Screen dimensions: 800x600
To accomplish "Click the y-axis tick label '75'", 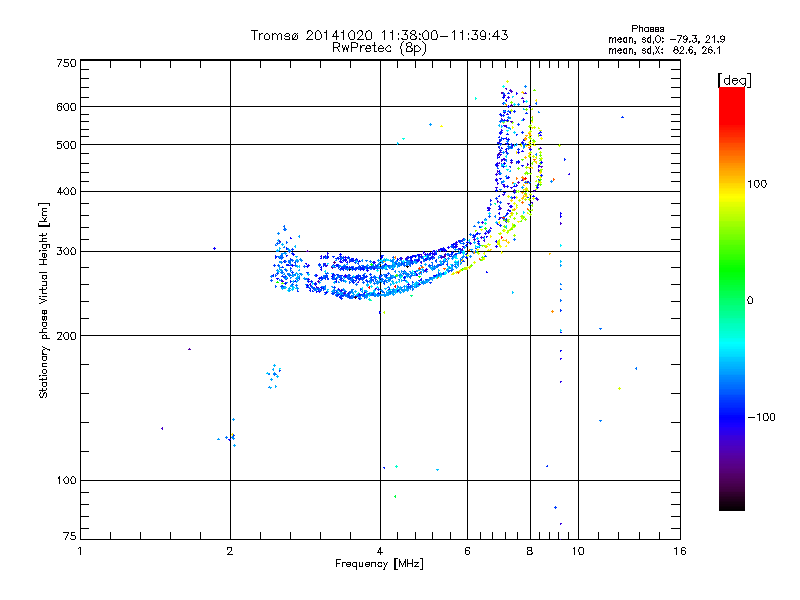I will tap(70, 536).
